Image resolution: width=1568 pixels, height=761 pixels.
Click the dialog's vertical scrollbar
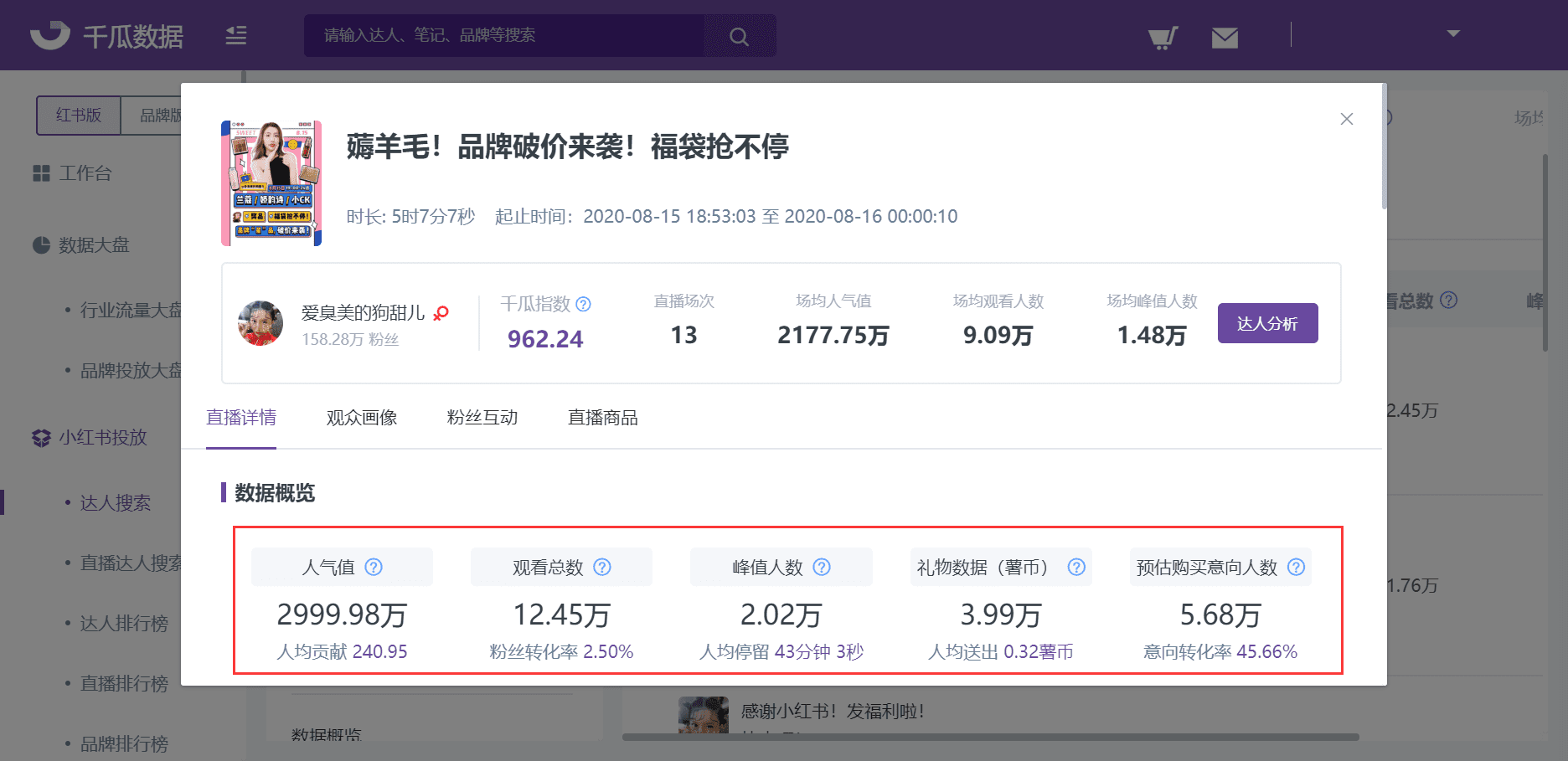1384,151
